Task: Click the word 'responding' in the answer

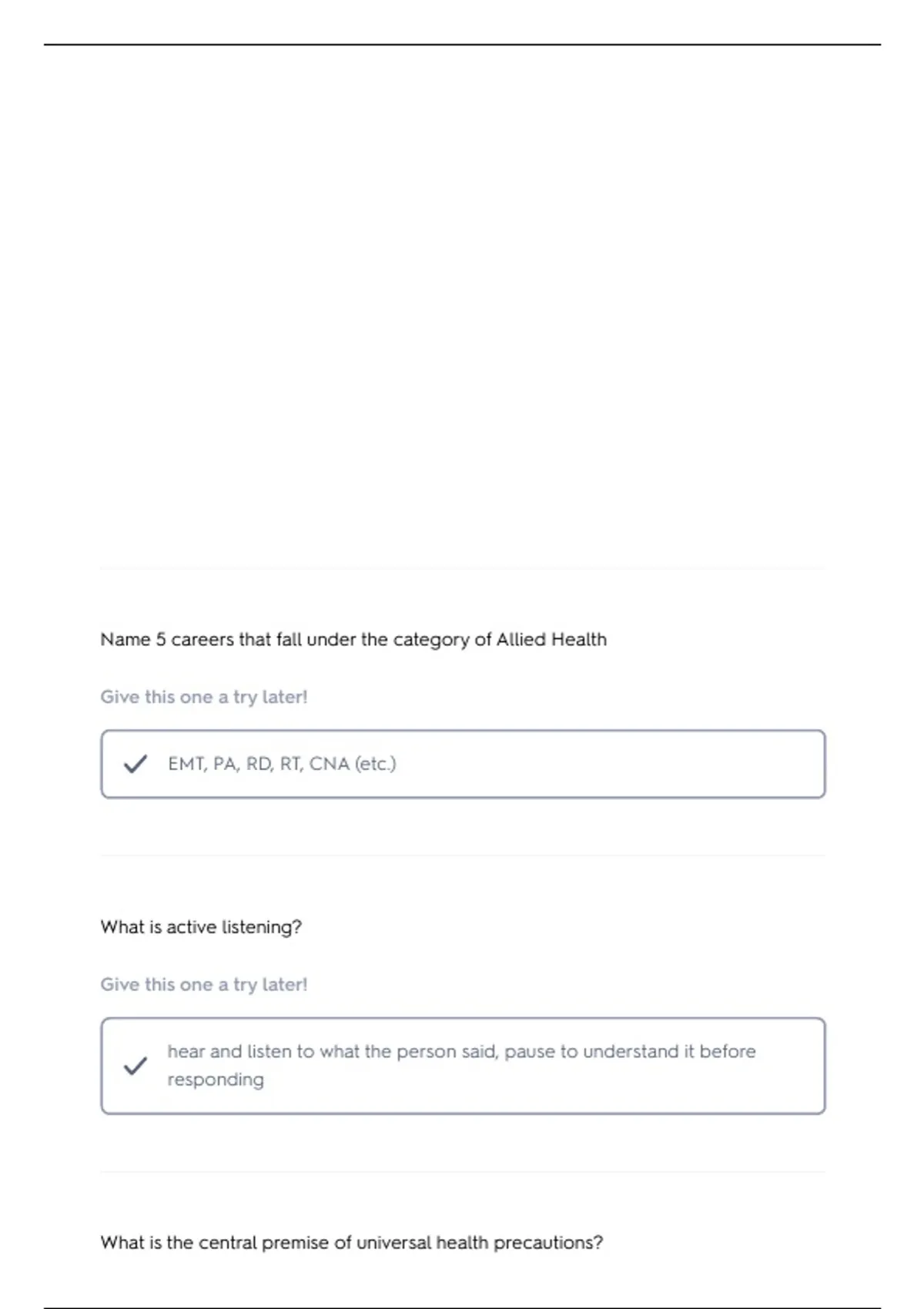Action: click(x=216, y=1080)
